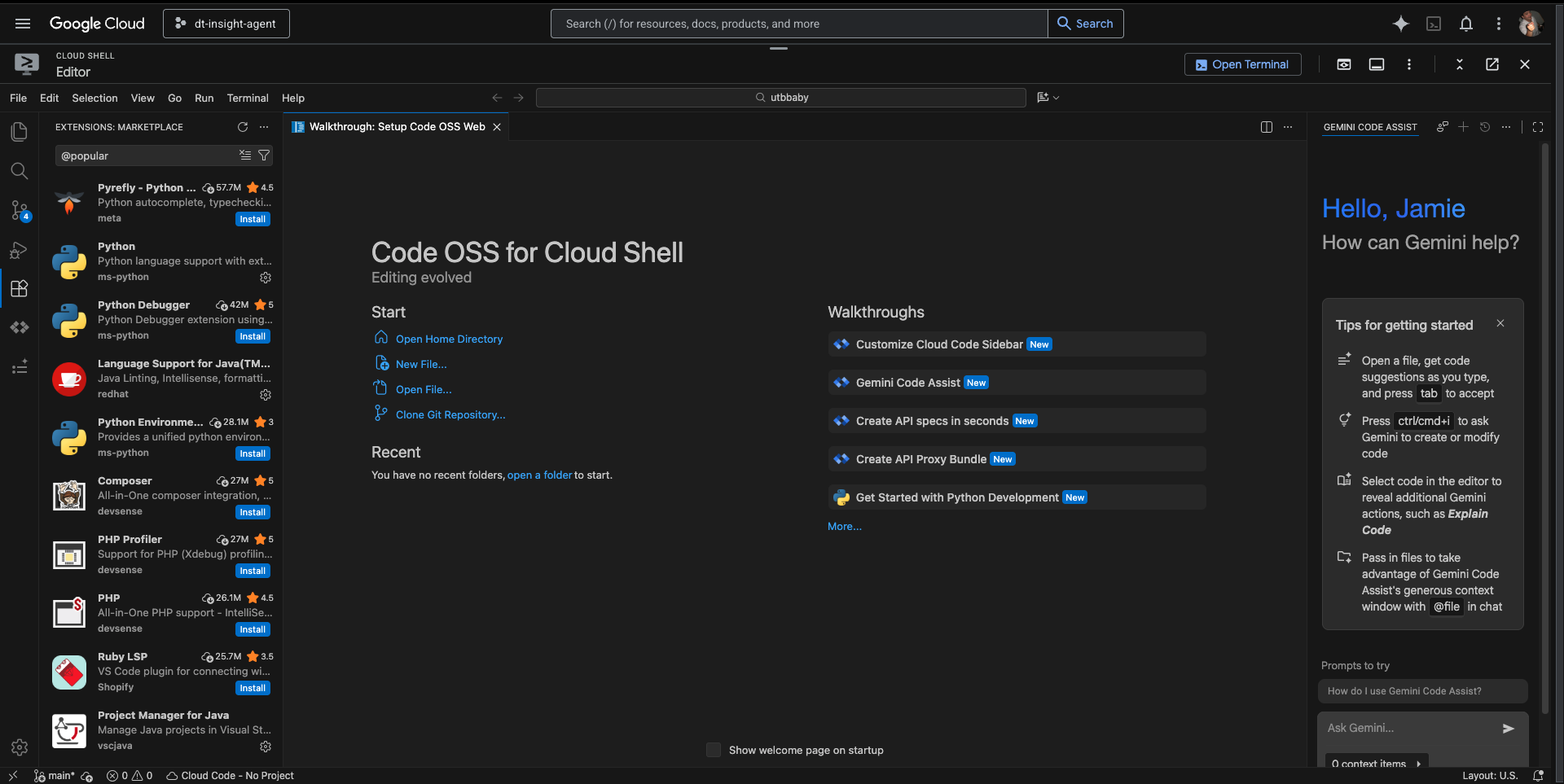Open Get Started with Python Development walkthrough
The image size is (1564, 784).
pyautogui.click(x=1017, y=497)
